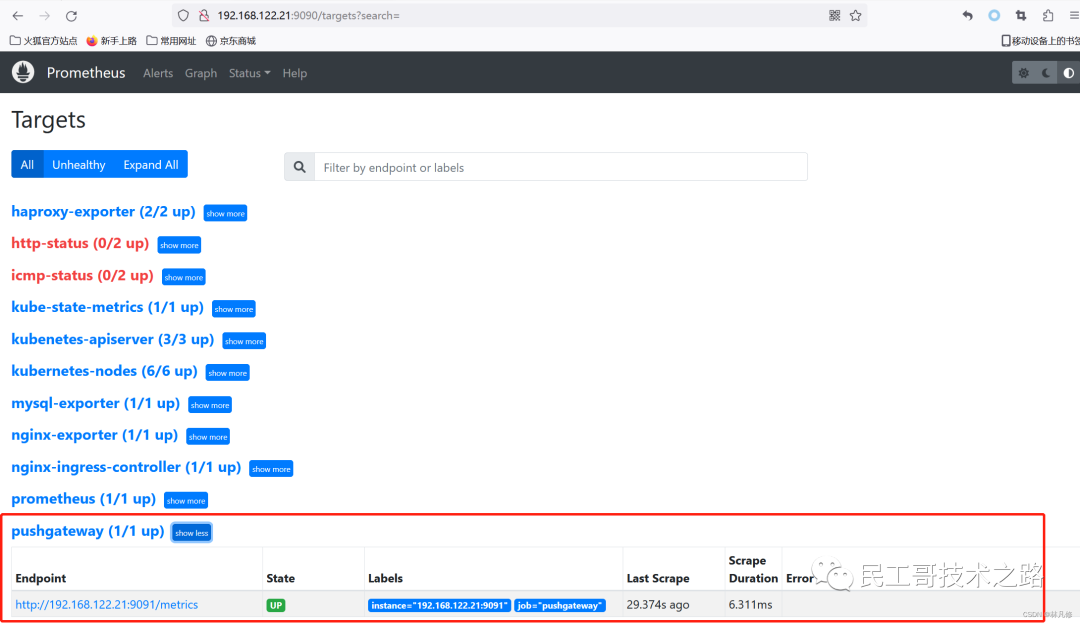Image resolution: width=1080 pixels, height=623 pixels.
Task: Open the pushgateway metrics endpoint link
Action: (x=106, y=604)
